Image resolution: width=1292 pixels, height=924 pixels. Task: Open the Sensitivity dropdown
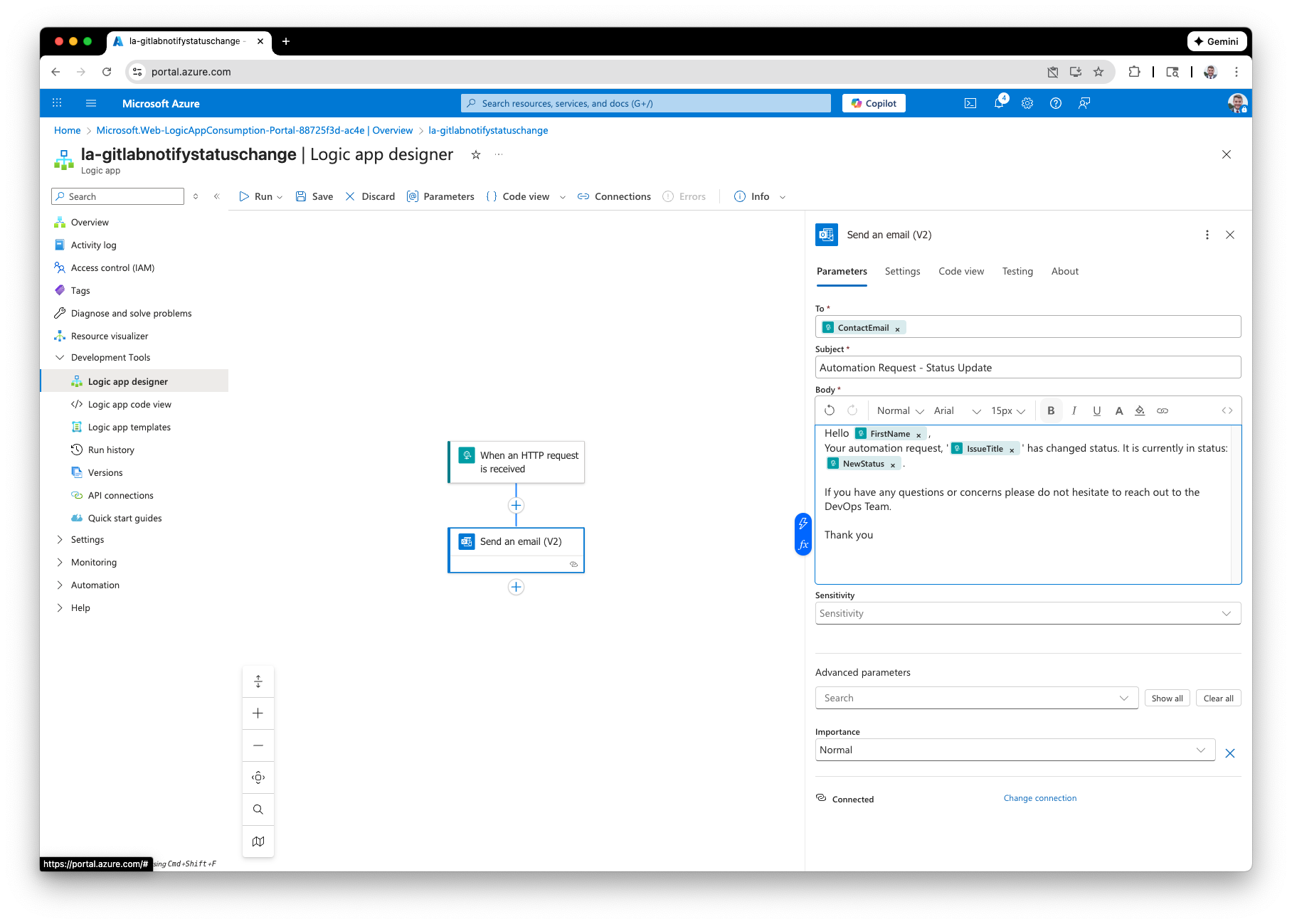(x=1027, y=613)
